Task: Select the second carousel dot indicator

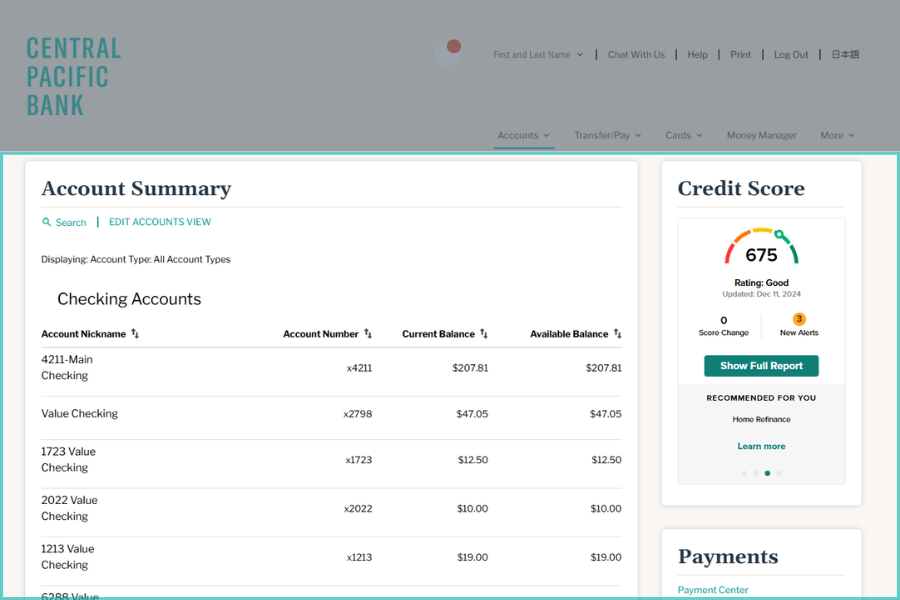Action: click(755, 473)
